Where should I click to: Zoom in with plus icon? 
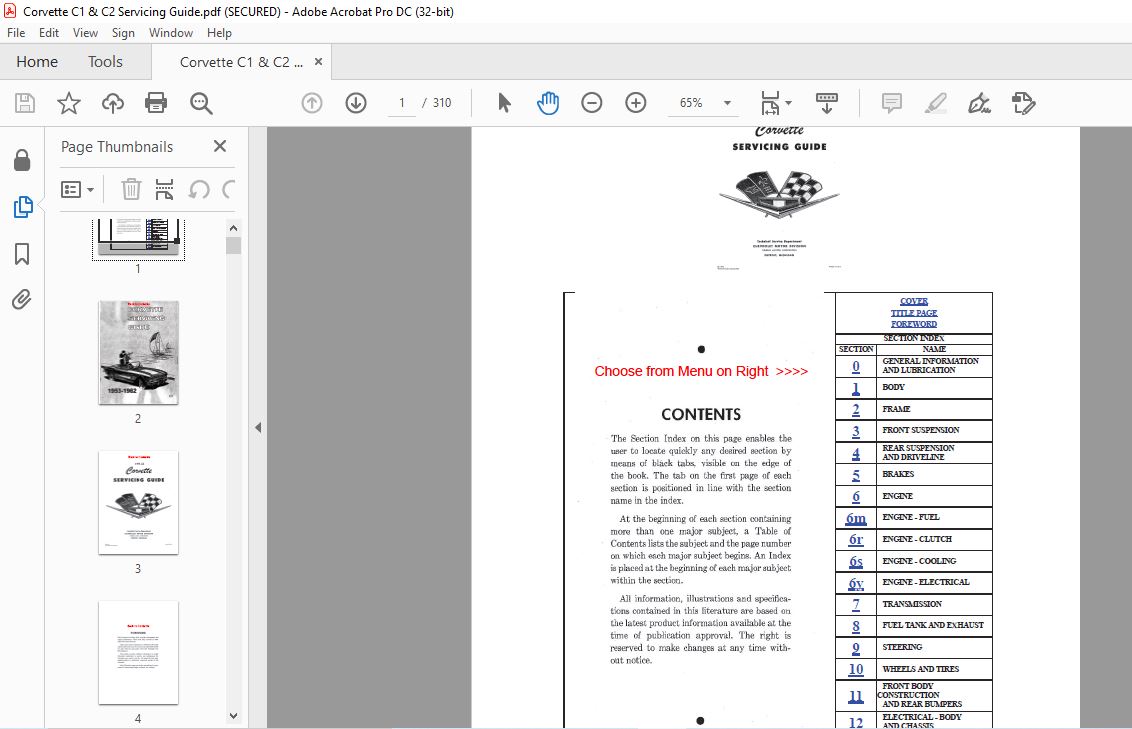coord(635,103)
